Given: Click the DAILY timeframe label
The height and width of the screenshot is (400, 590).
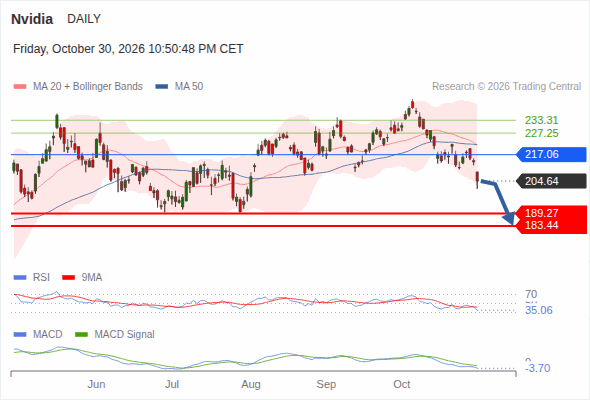Looking at the screenshot, I should [84, 19].
